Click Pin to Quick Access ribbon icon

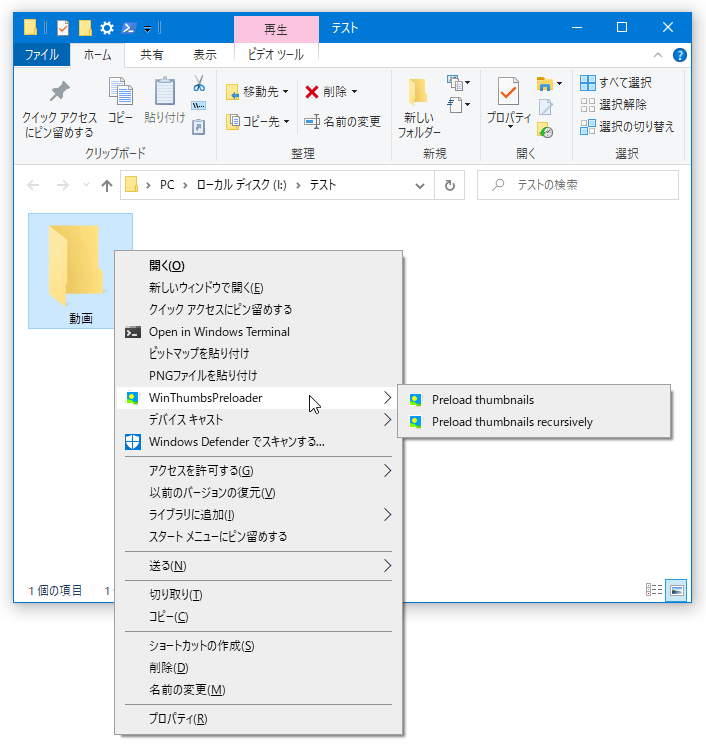point(60,92)
